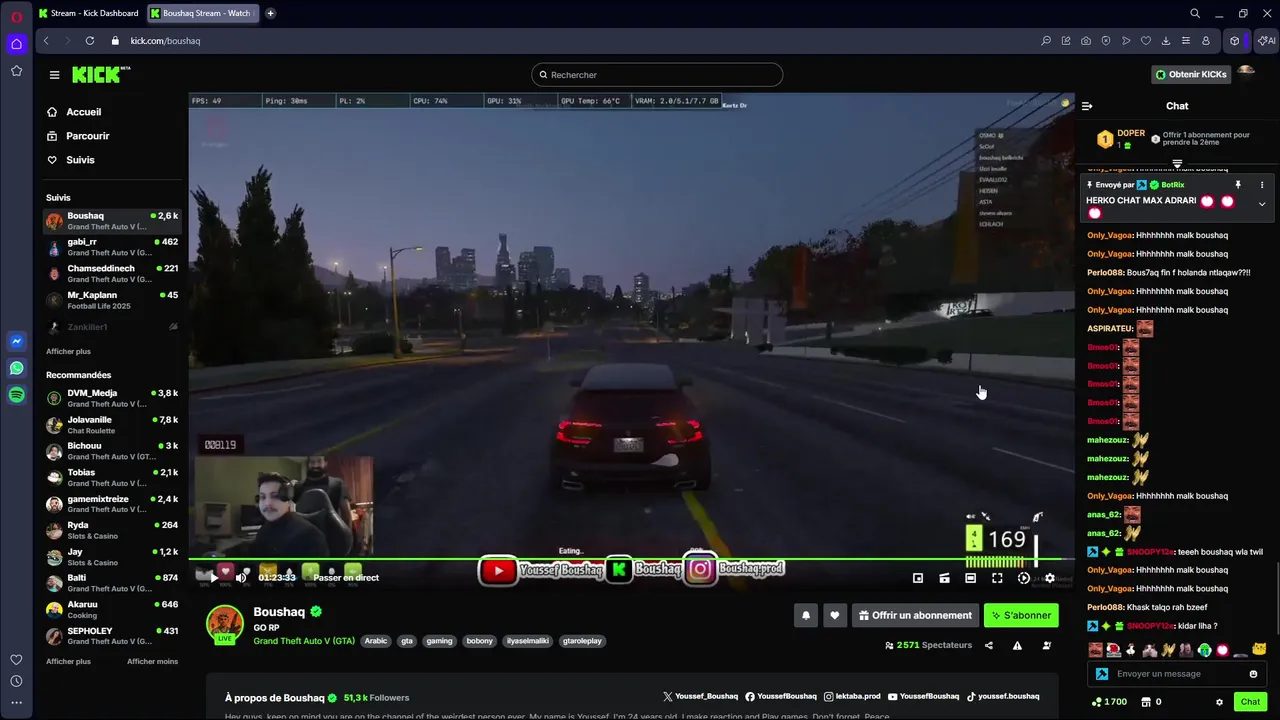The image size is (1280, 720).
Task: Report the stream using the warning icon
Action: 1017,645
